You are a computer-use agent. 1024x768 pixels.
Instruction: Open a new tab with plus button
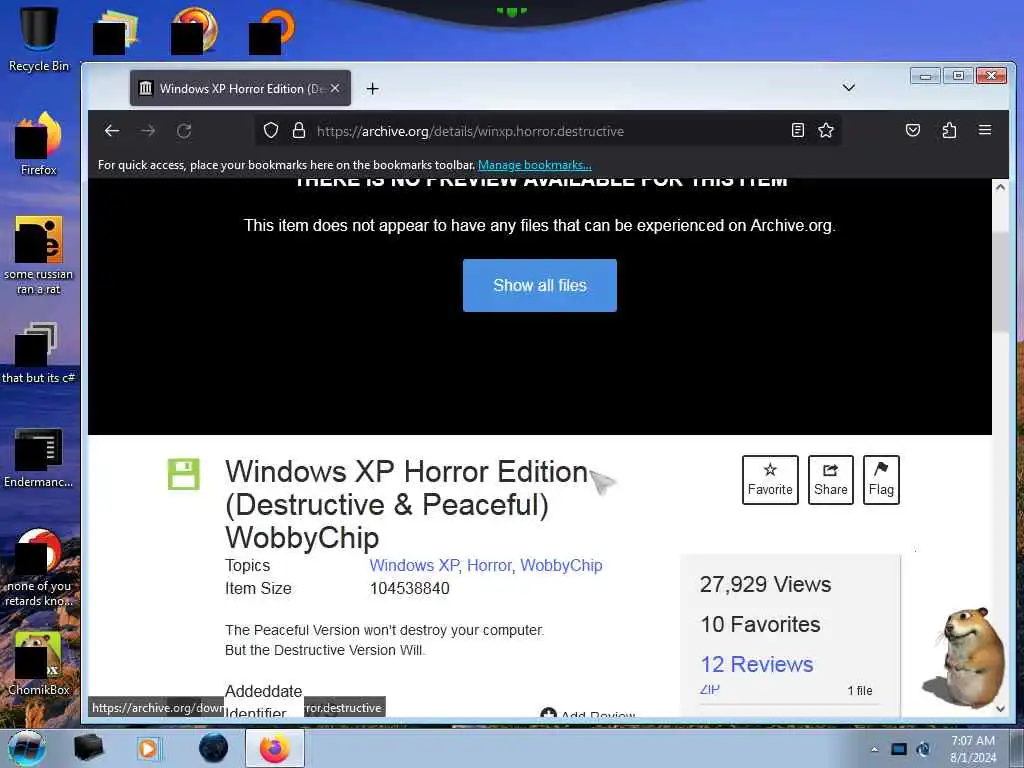pos(372,88)
